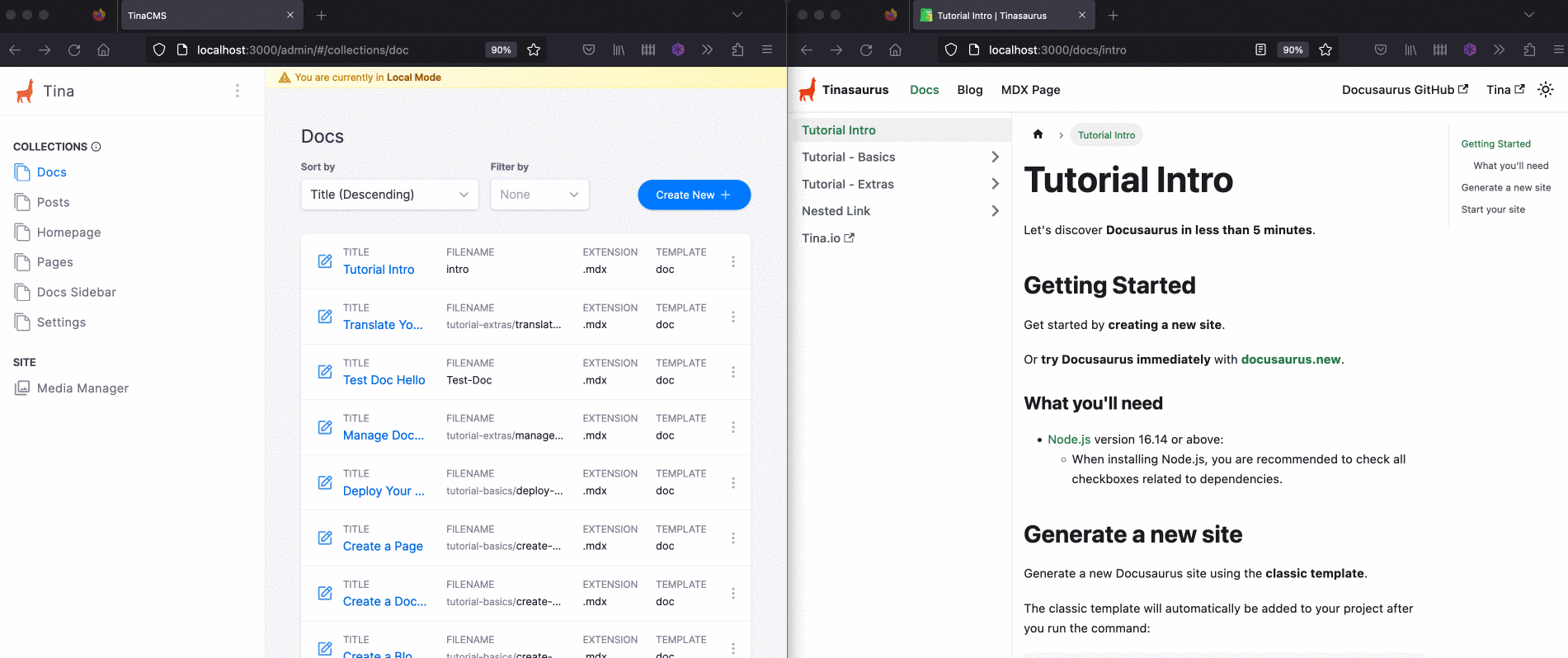Click the breadcrumb home icon in docs

1038,134
